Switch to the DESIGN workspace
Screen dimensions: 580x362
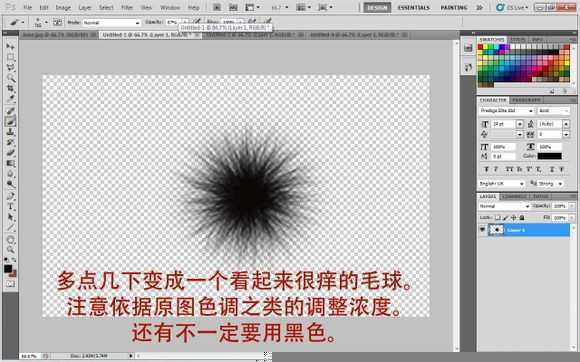[x=377, y=7]
